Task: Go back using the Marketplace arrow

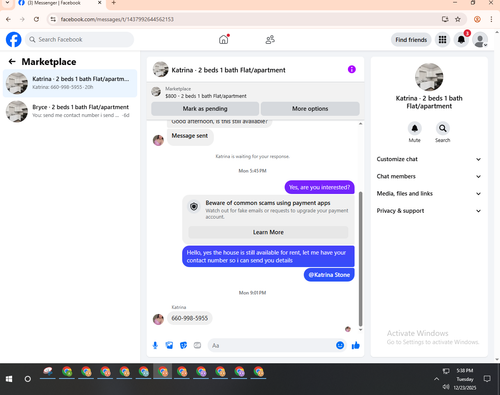Action: point(12,62)
